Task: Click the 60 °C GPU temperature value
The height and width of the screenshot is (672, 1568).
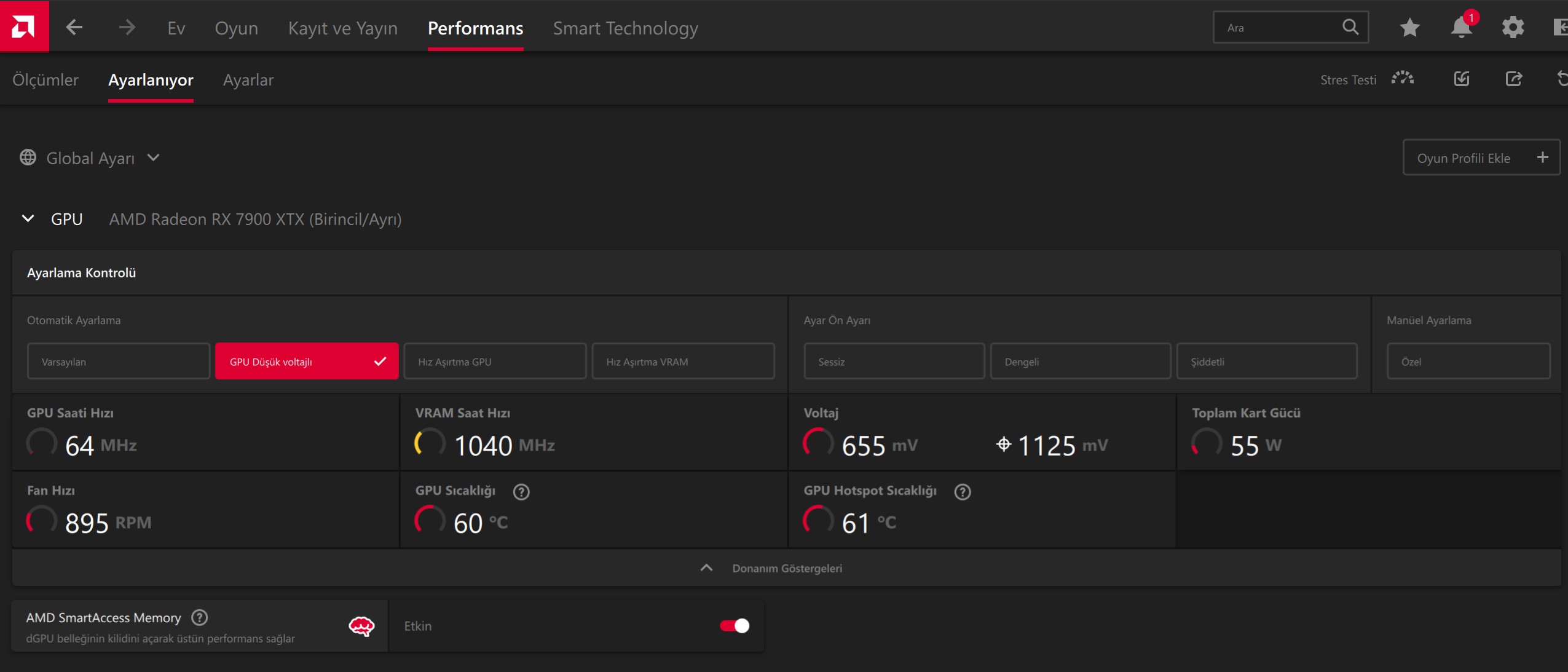Action: 480,523
